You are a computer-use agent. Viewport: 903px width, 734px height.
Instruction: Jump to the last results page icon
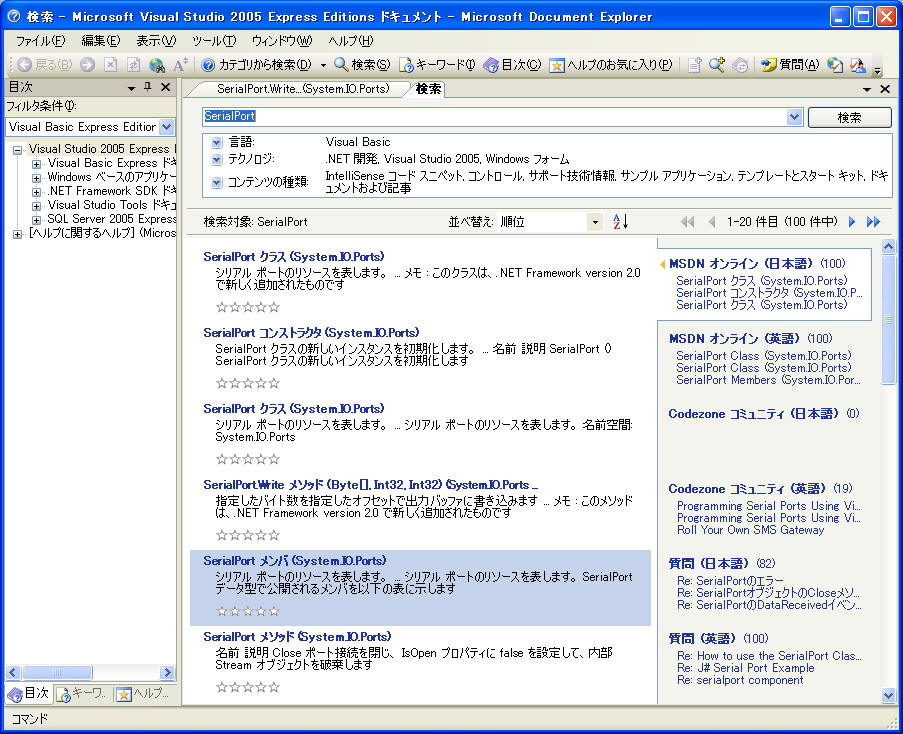tap(874, 222)
